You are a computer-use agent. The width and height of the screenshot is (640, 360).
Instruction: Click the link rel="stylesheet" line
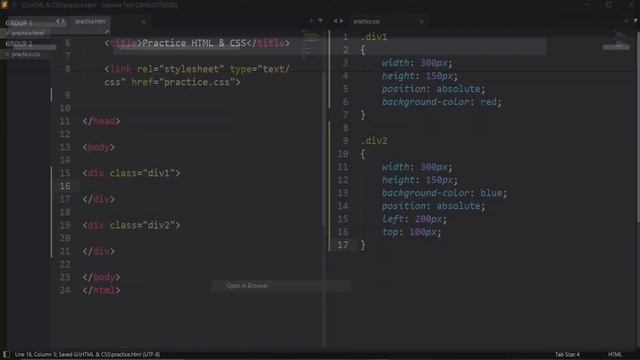(197, 69)
